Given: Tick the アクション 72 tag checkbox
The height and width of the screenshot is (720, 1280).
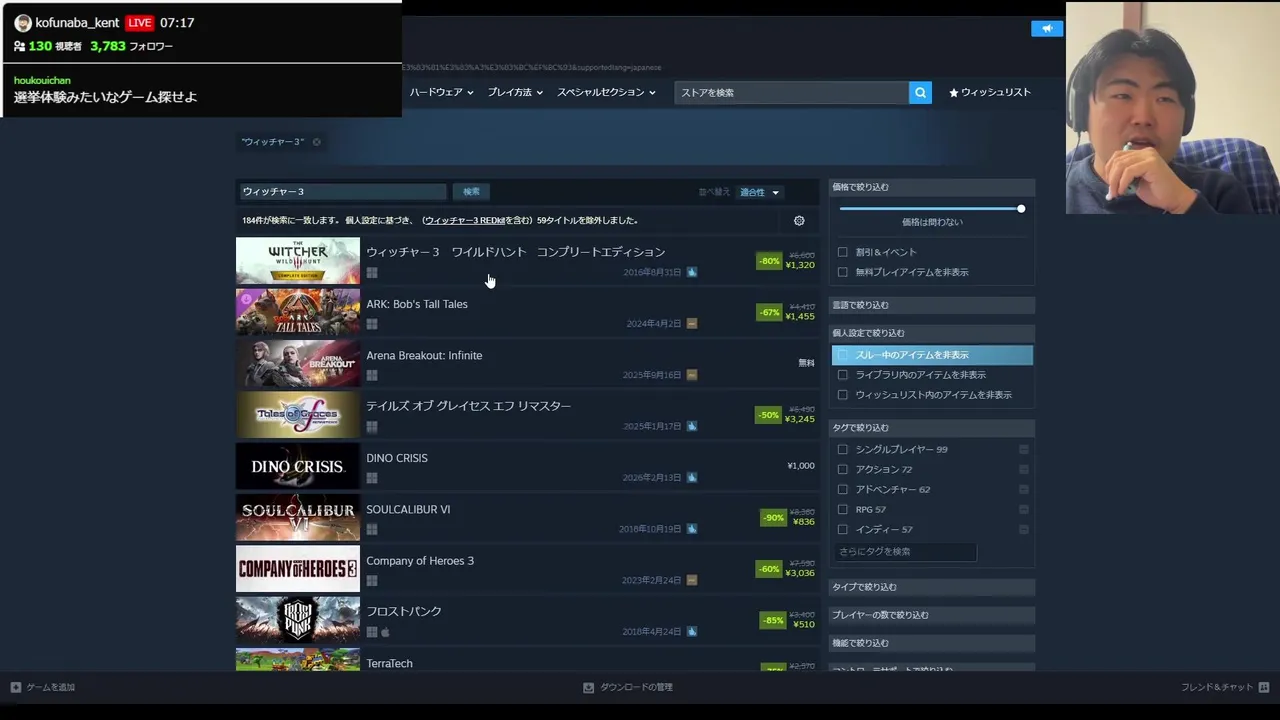Looking at the screenshot, I should [x=843, y=469].
